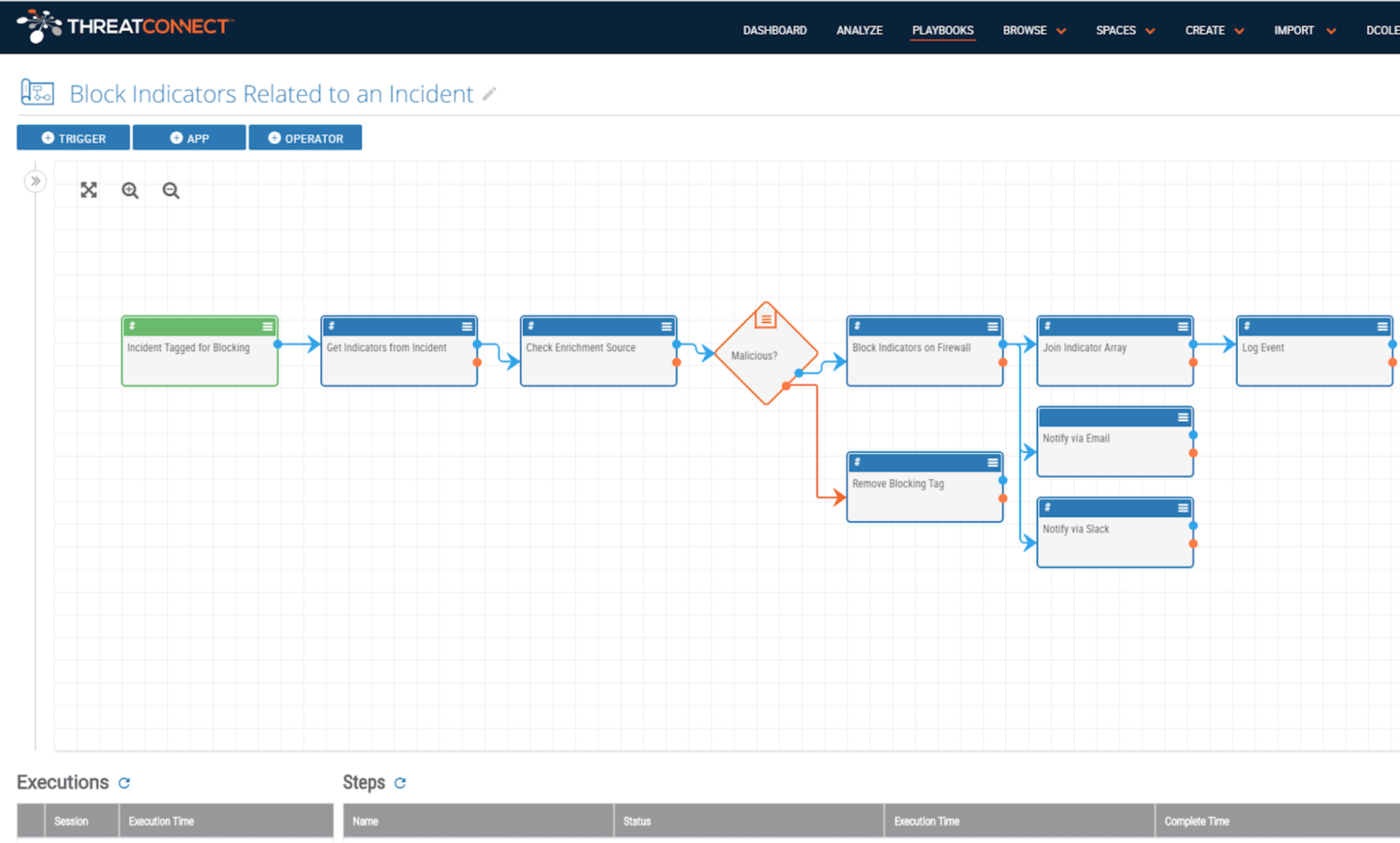Add a new Operator to the playbook
Viewport: 1400px width, 843px height.
pyautogui.click(x=305, y=137)
